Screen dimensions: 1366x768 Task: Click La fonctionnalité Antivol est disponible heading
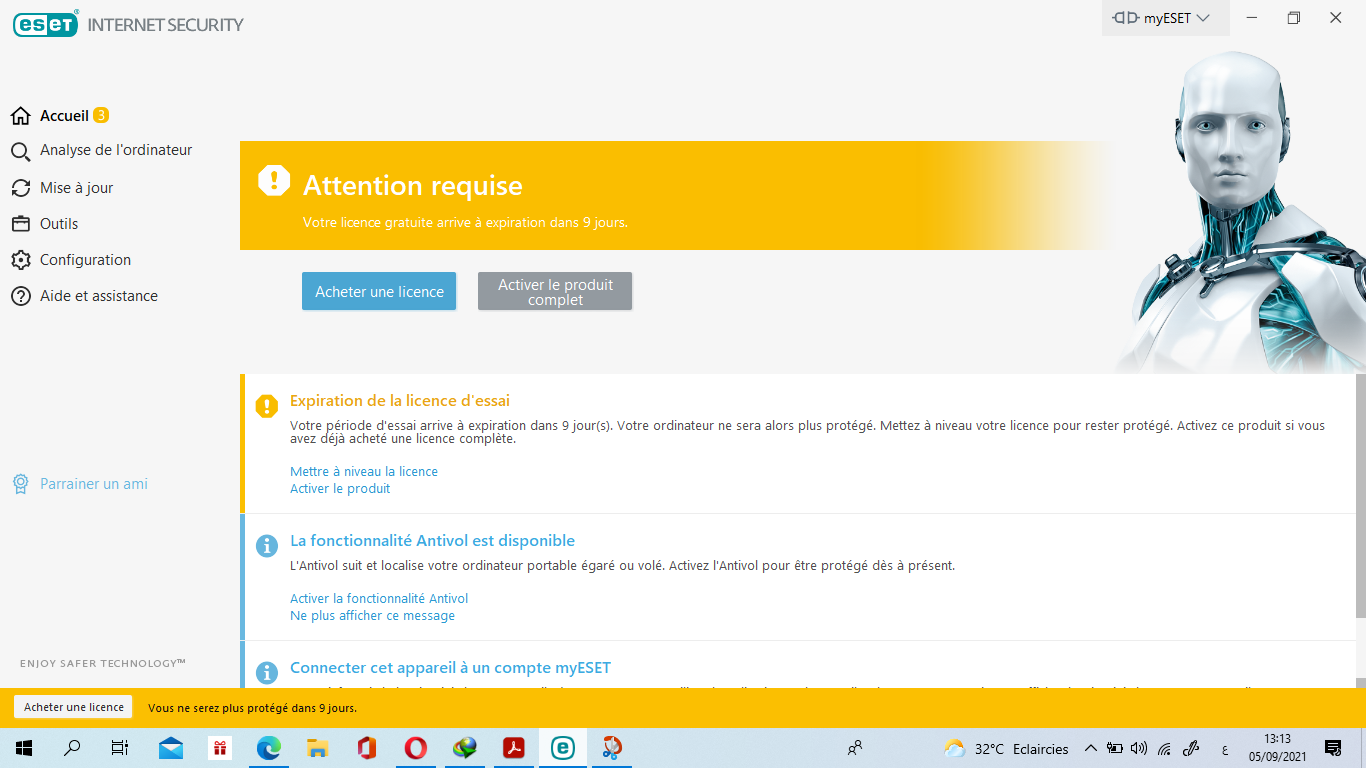click(x=432, y=541)
